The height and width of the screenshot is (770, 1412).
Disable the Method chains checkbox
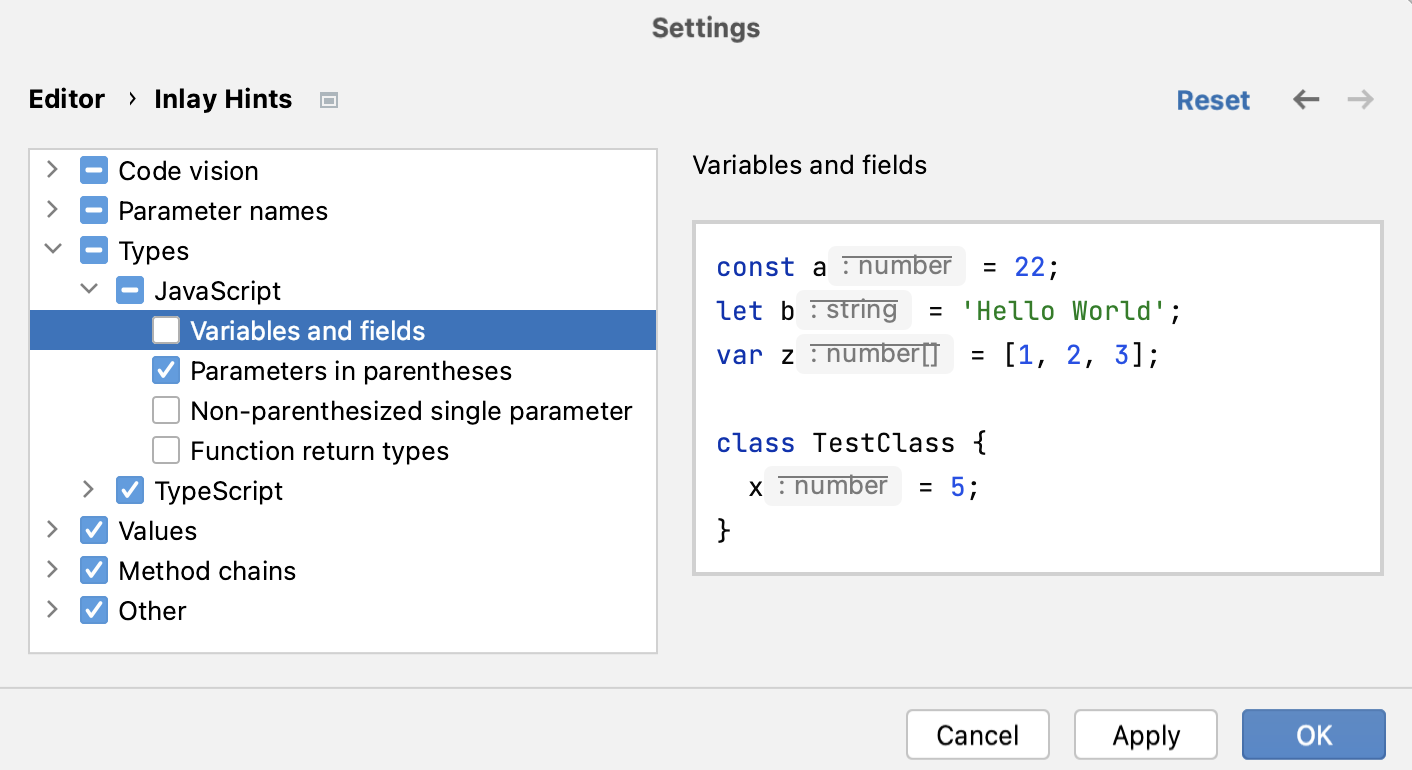tap(93, 570)
